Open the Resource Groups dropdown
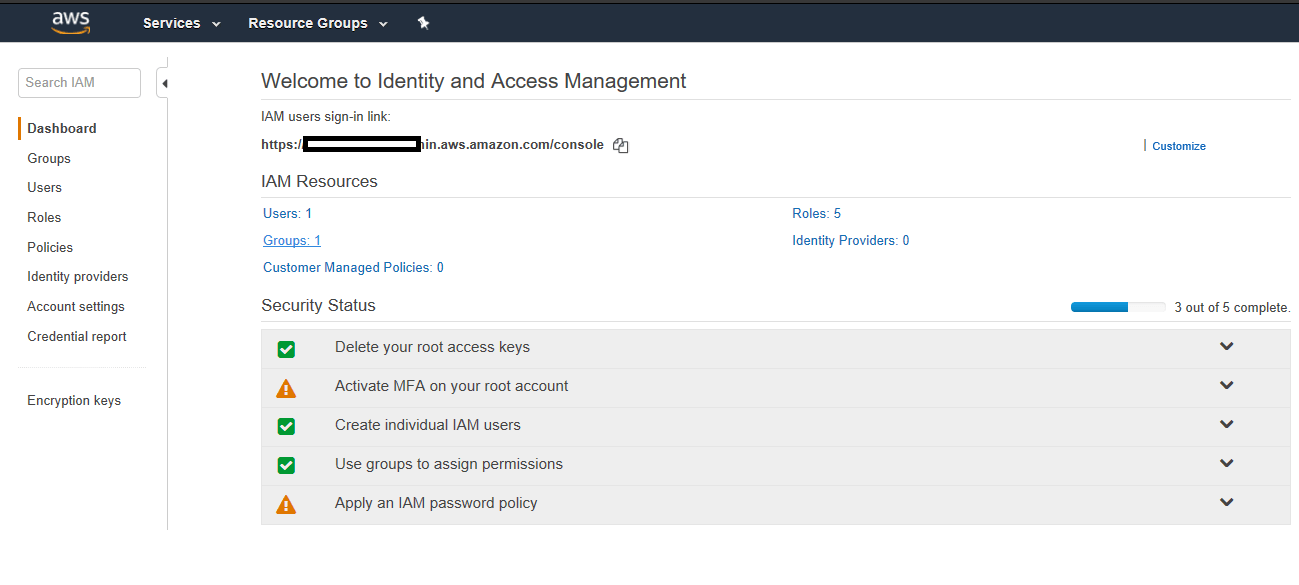Viewport: 1299px width, 585px height. pyautogui.click(x=318, y=23)
